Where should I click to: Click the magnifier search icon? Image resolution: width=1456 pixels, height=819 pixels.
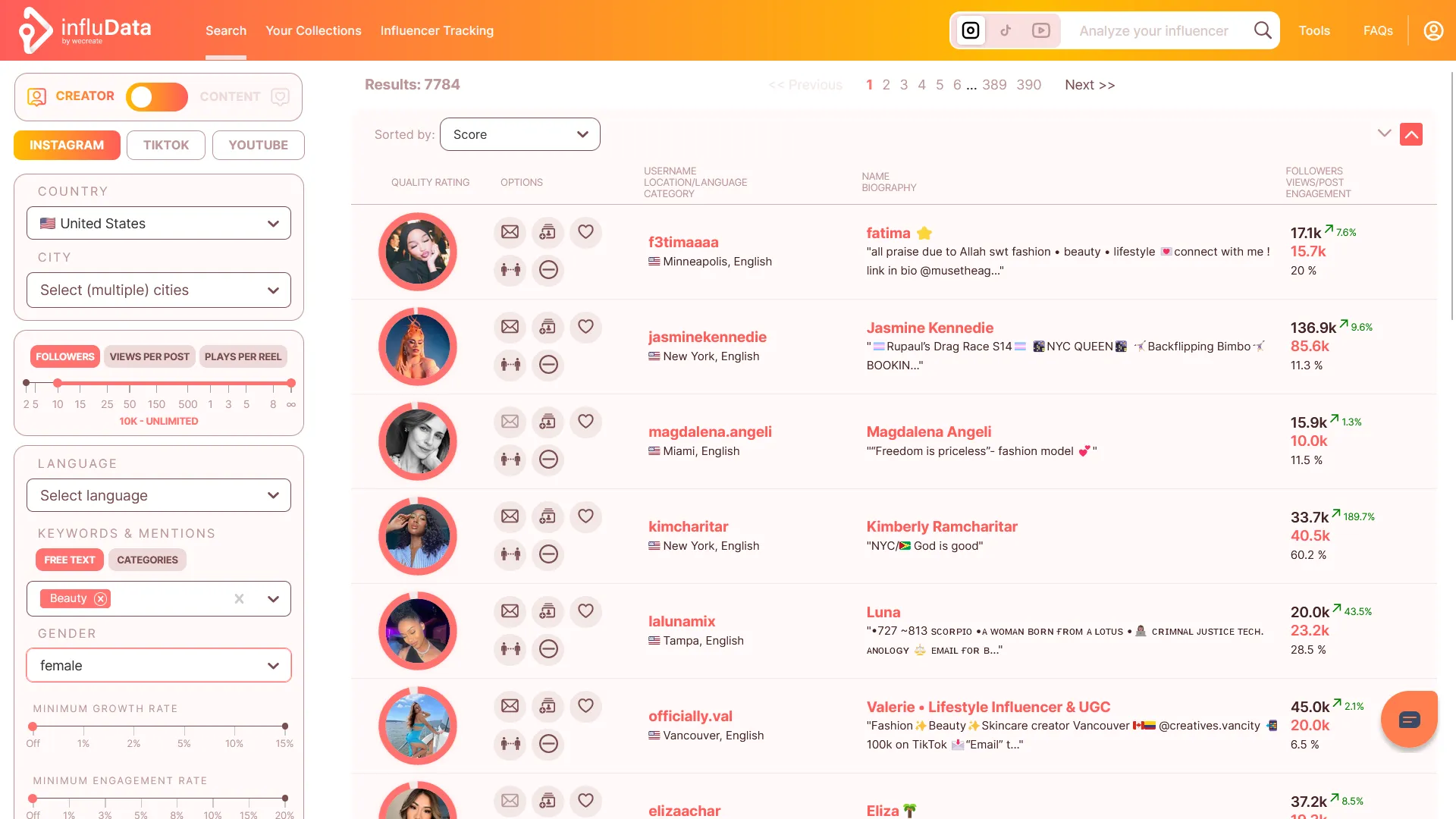point(1263,30)
